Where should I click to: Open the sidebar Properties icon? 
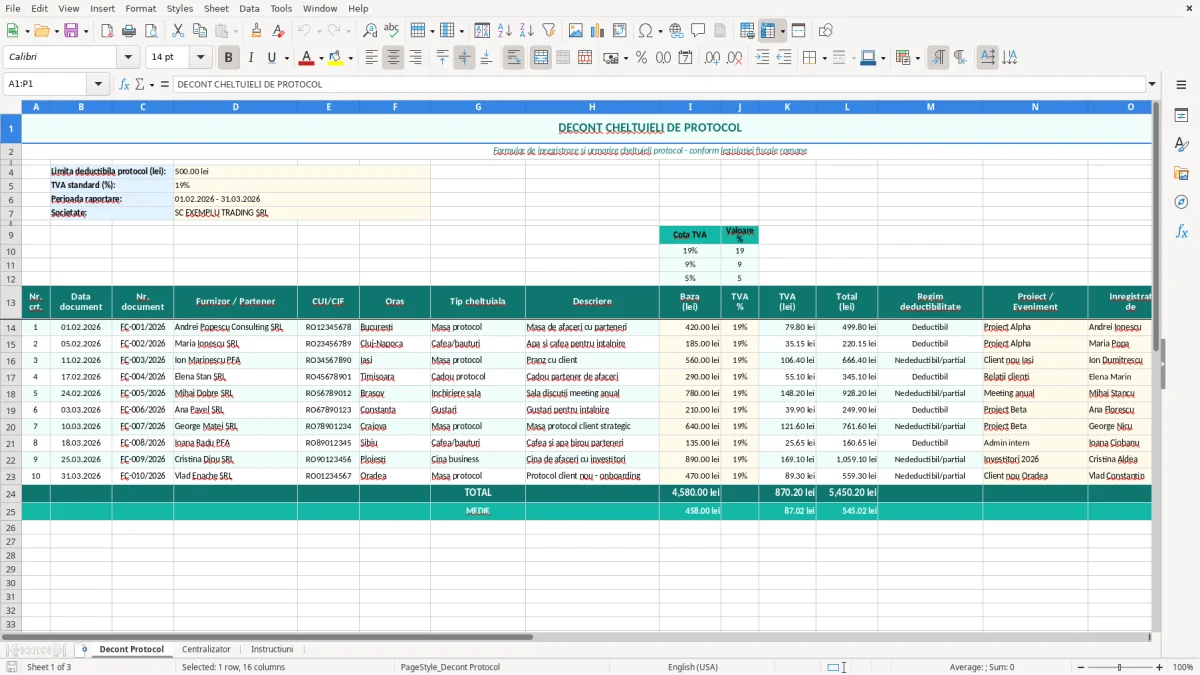1181,115
